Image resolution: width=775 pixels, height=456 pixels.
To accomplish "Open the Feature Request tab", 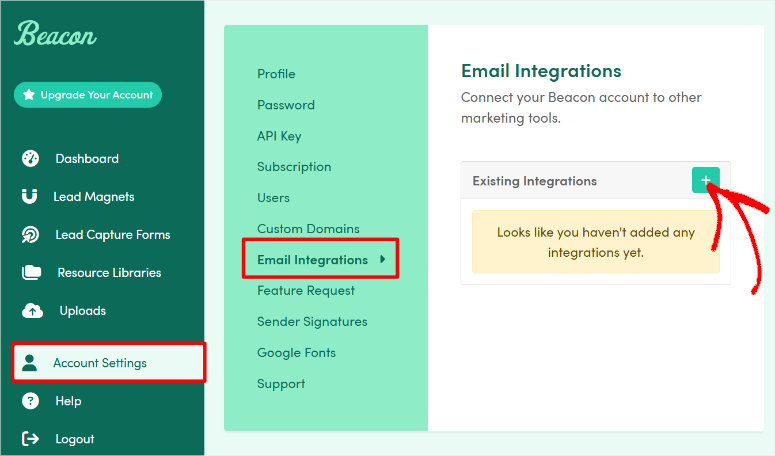I will tap(306, 291).
